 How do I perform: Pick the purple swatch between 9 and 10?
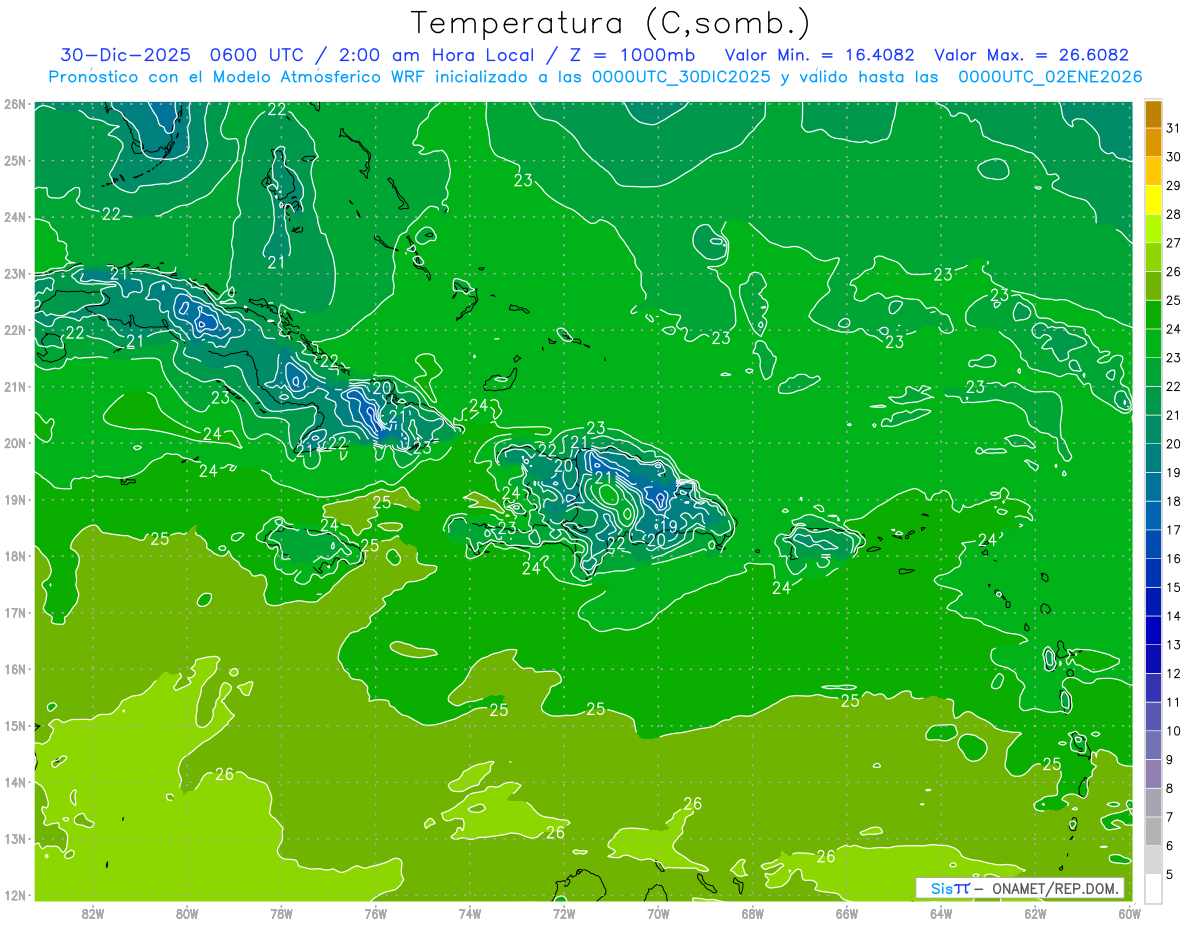pos(1153,746)
